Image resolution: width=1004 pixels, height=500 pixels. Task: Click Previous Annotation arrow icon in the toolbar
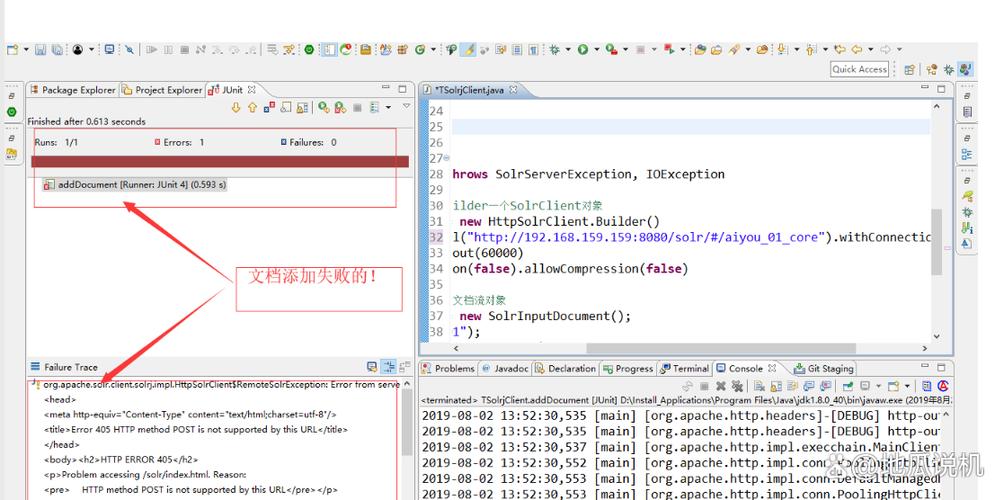pos(809,49)
